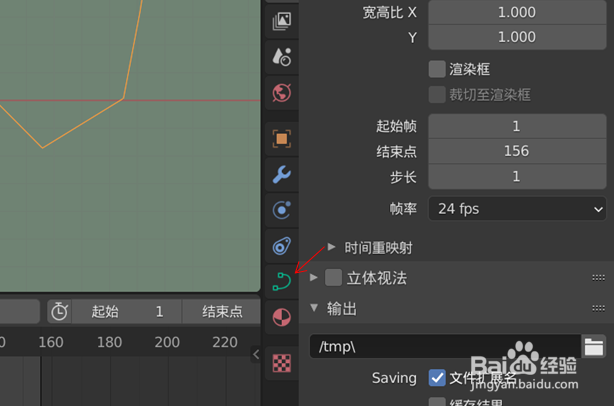Viewport: 614px width, 406px height.
Task: Expand the 立体视法 panel arrow
Action: click(313, 278)
